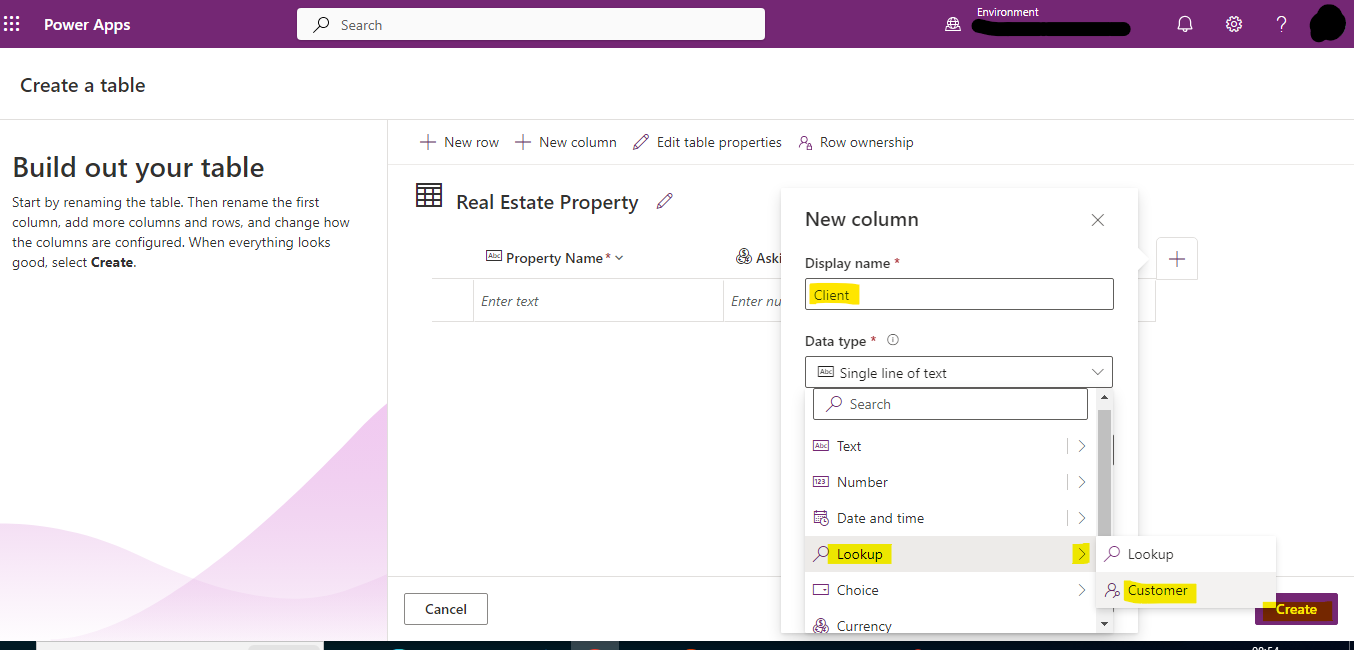
Task: Click the data type list scrollbar
Action: click(x=1104, y=473)
